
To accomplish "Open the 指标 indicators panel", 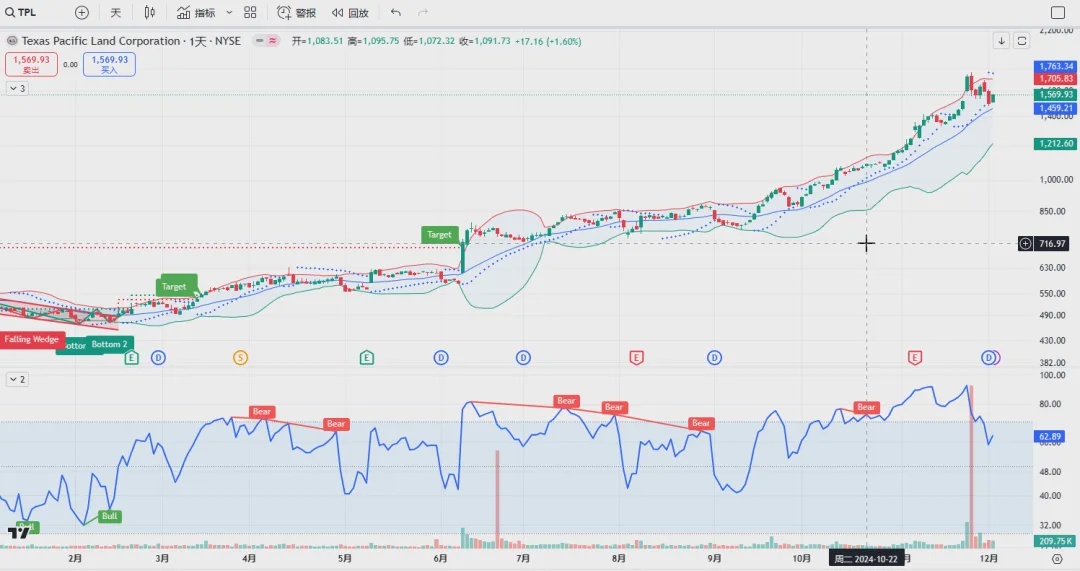I will click(x=195, y=13).
